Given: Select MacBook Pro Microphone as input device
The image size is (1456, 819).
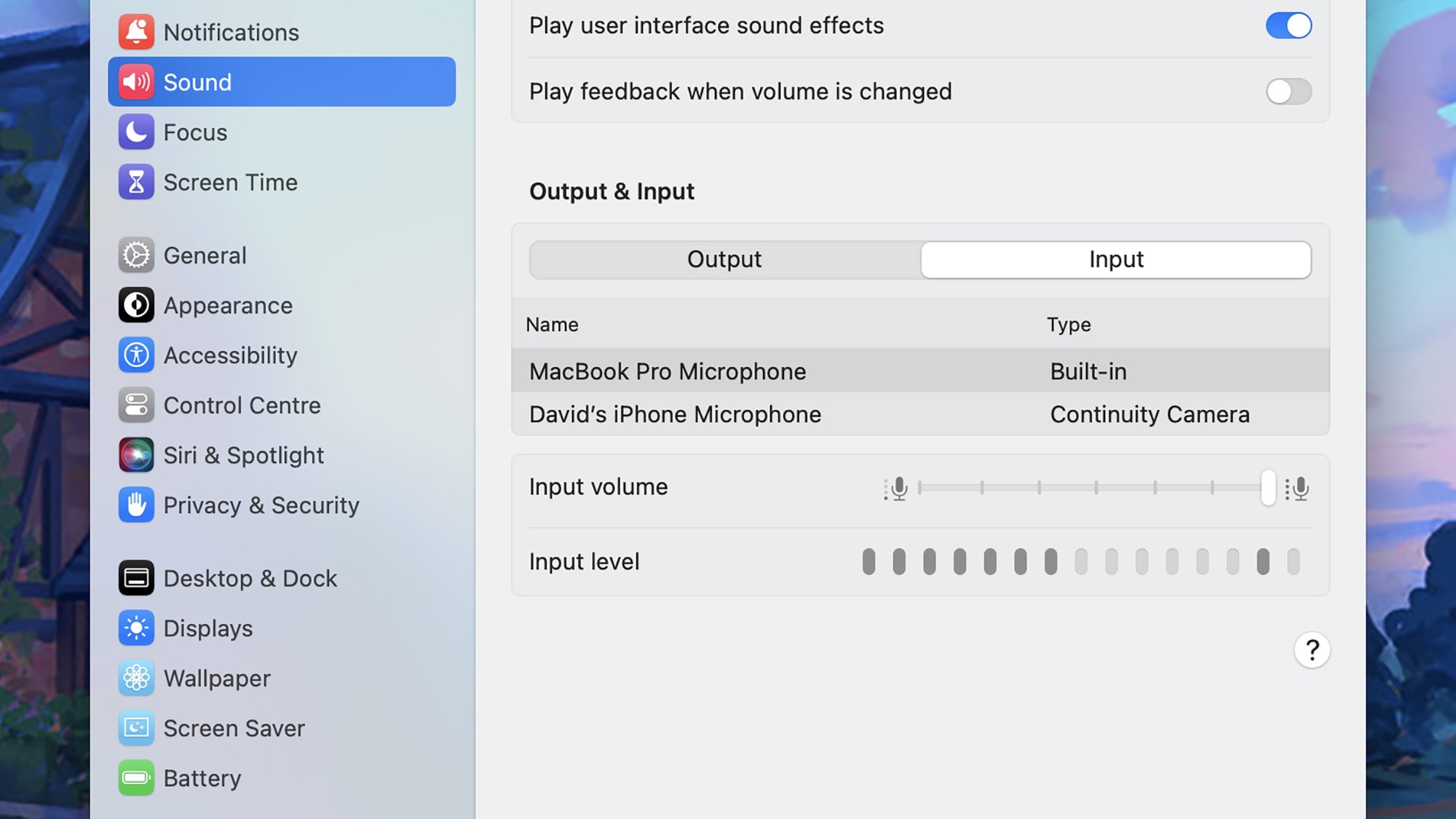Looking at the screenshot, I should (x=667, y=371).
